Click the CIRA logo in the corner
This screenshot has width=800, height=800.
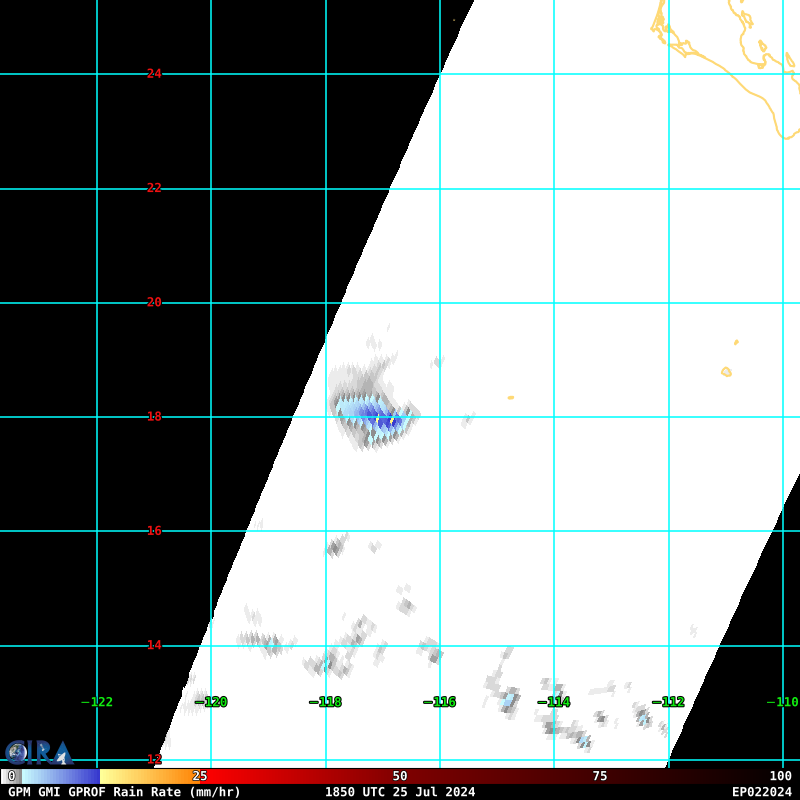(x=39, y=752)
